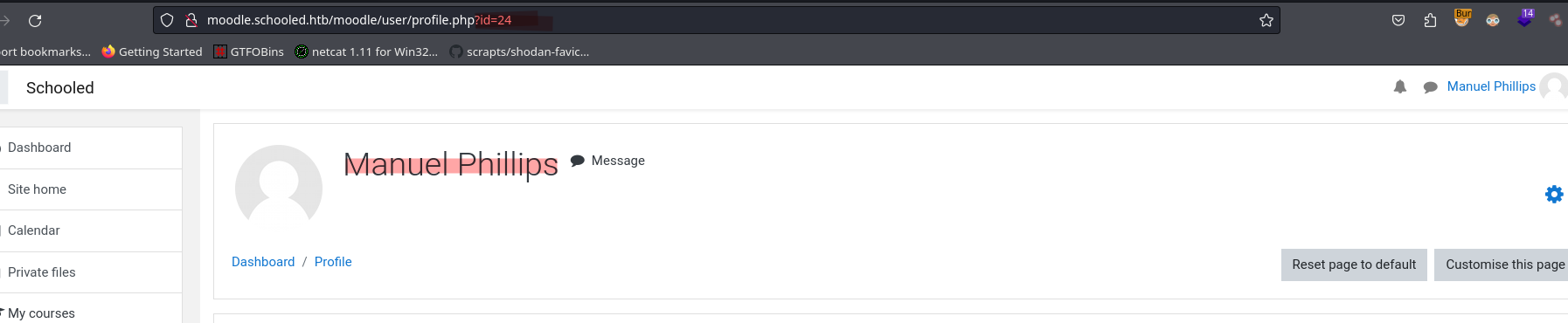Click the Burp extension icon
The width and height of the screenshot is (1568, 323).
coord(1462,18)
